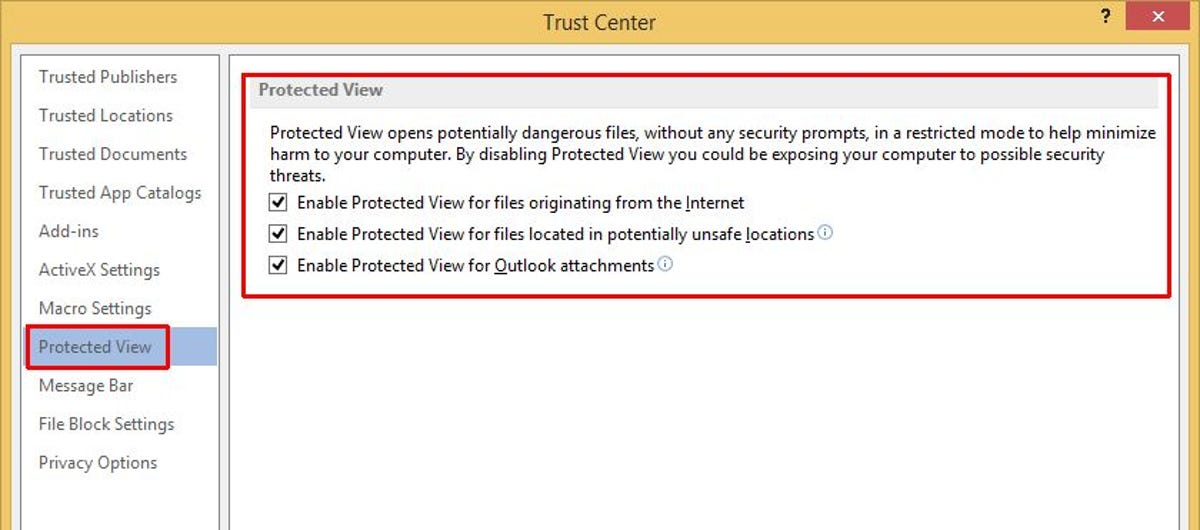Click the info icon beside unsafe locations
The height and width of the screenshot is (530, 1200).
coord(825,233)
